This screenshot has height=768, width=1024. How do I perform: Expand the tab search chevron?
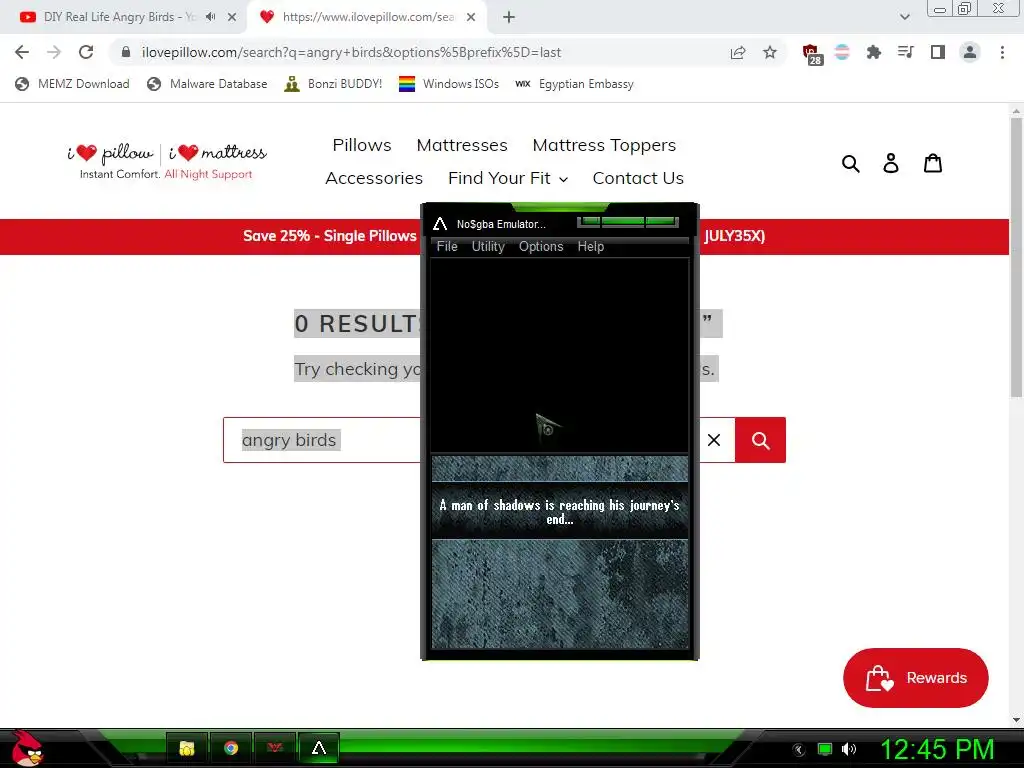coord(904,17)
